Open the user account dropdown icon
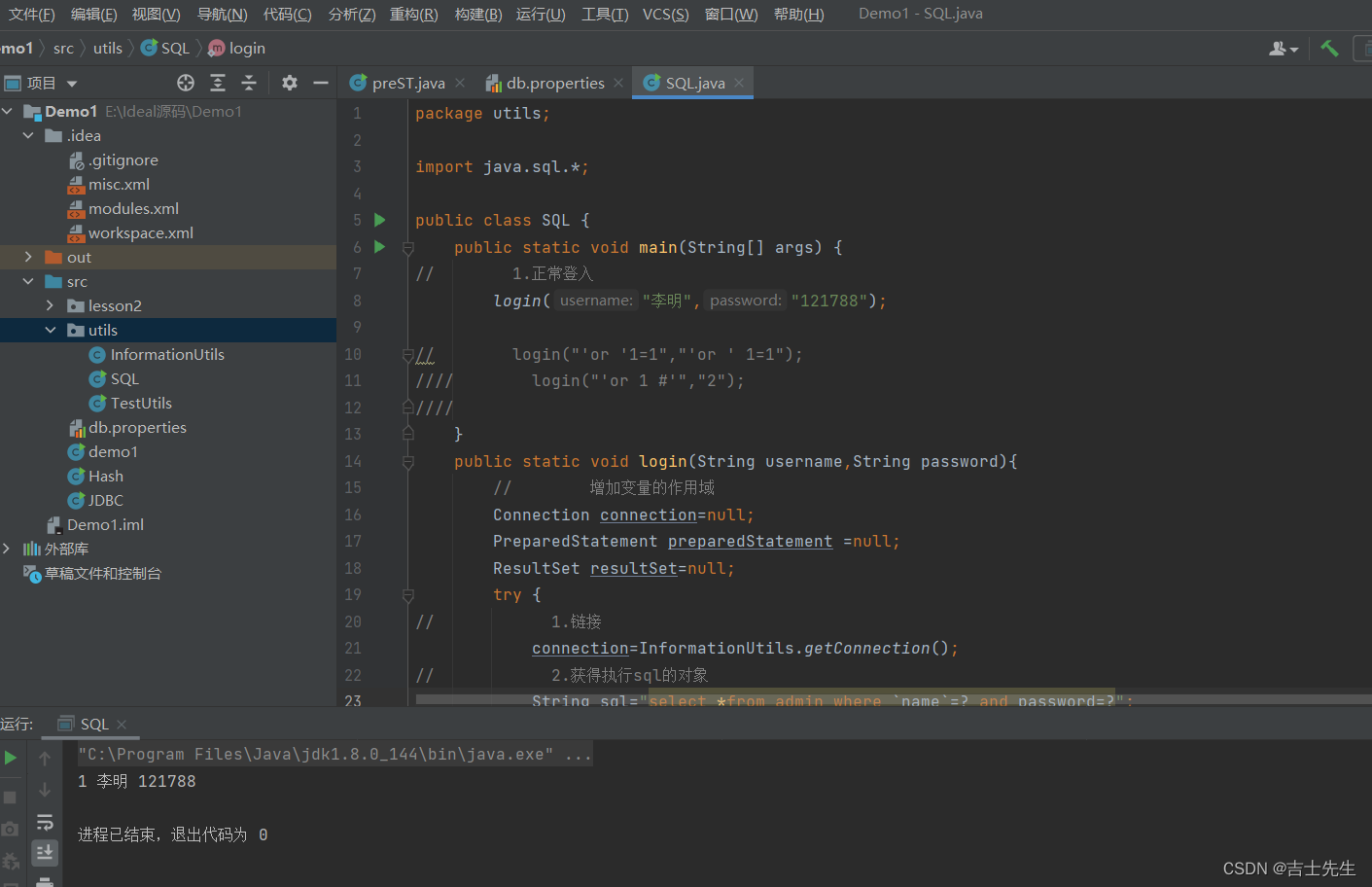1372x887 pixels. (x=1284, y=48)
